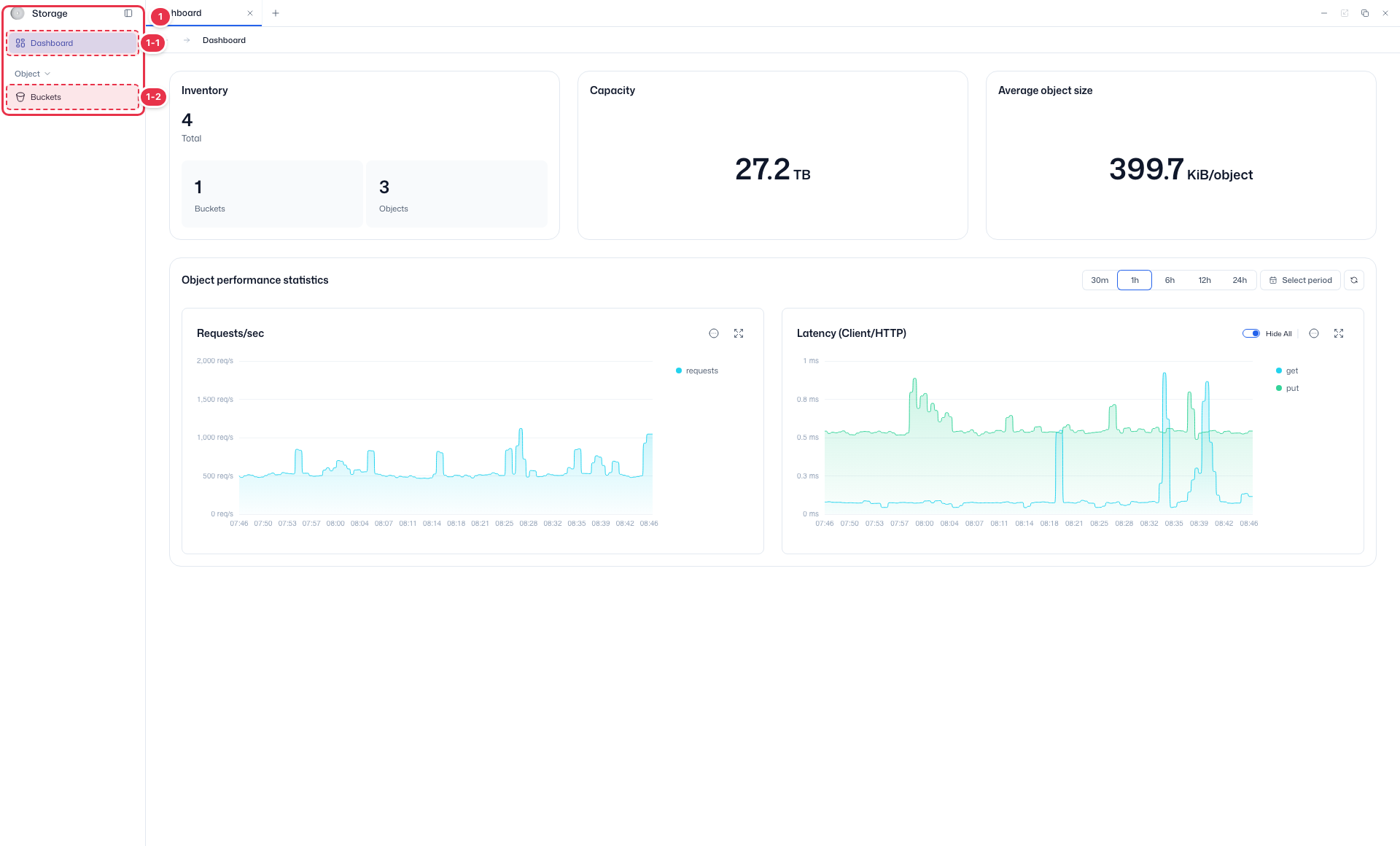Expand the Latency chart to fullscreen
The image size is (1400, 846).
1339,333
